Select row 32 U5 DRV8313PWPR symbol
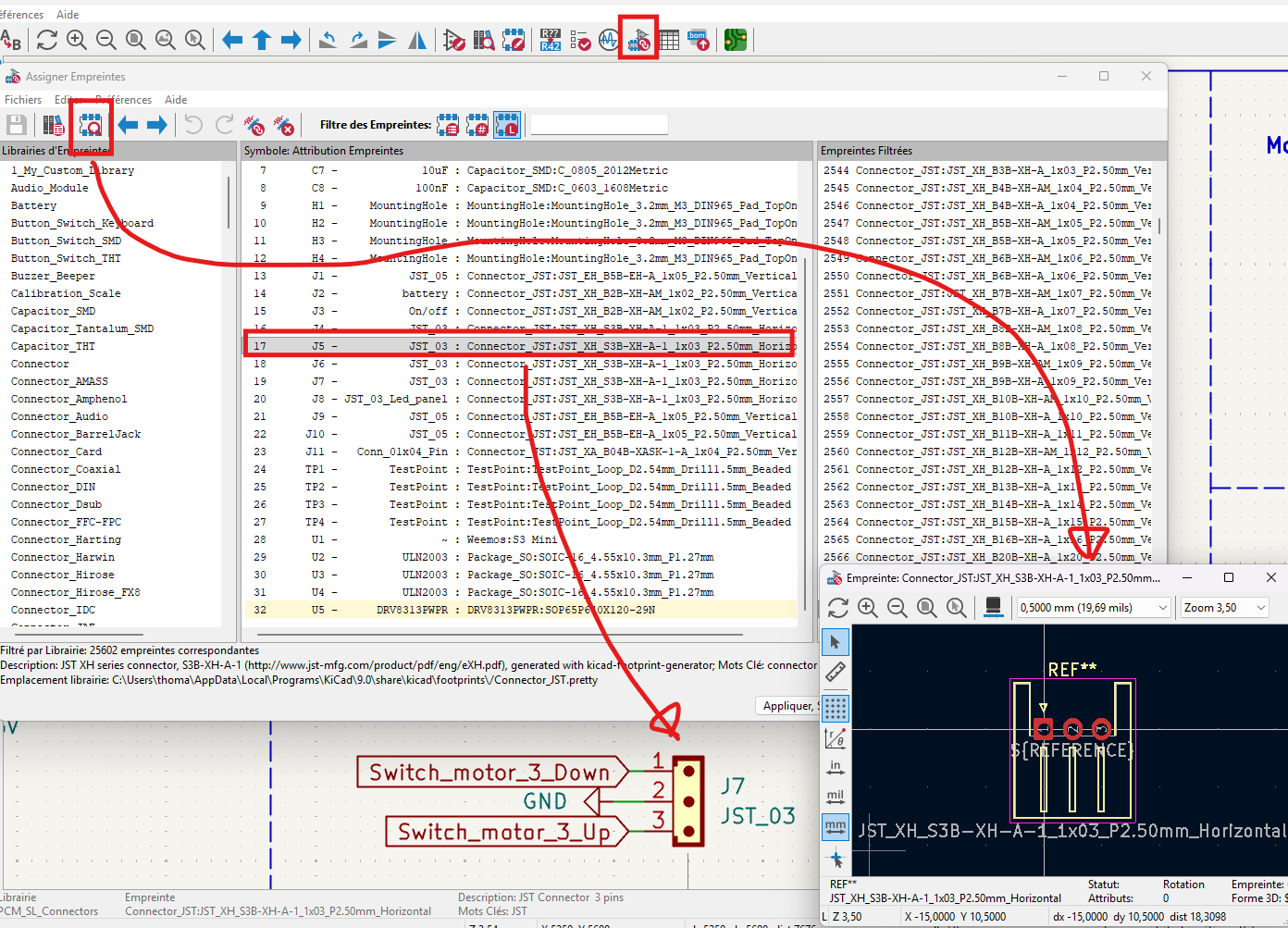Screen dimensions: 1288x928 coord(520,610)
